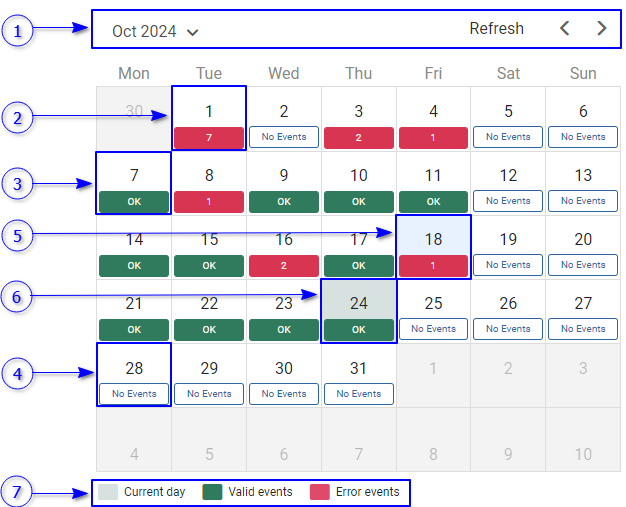626x507 pixels.
Task: Go to previous month using left chevron
Action: pos(565,29)
